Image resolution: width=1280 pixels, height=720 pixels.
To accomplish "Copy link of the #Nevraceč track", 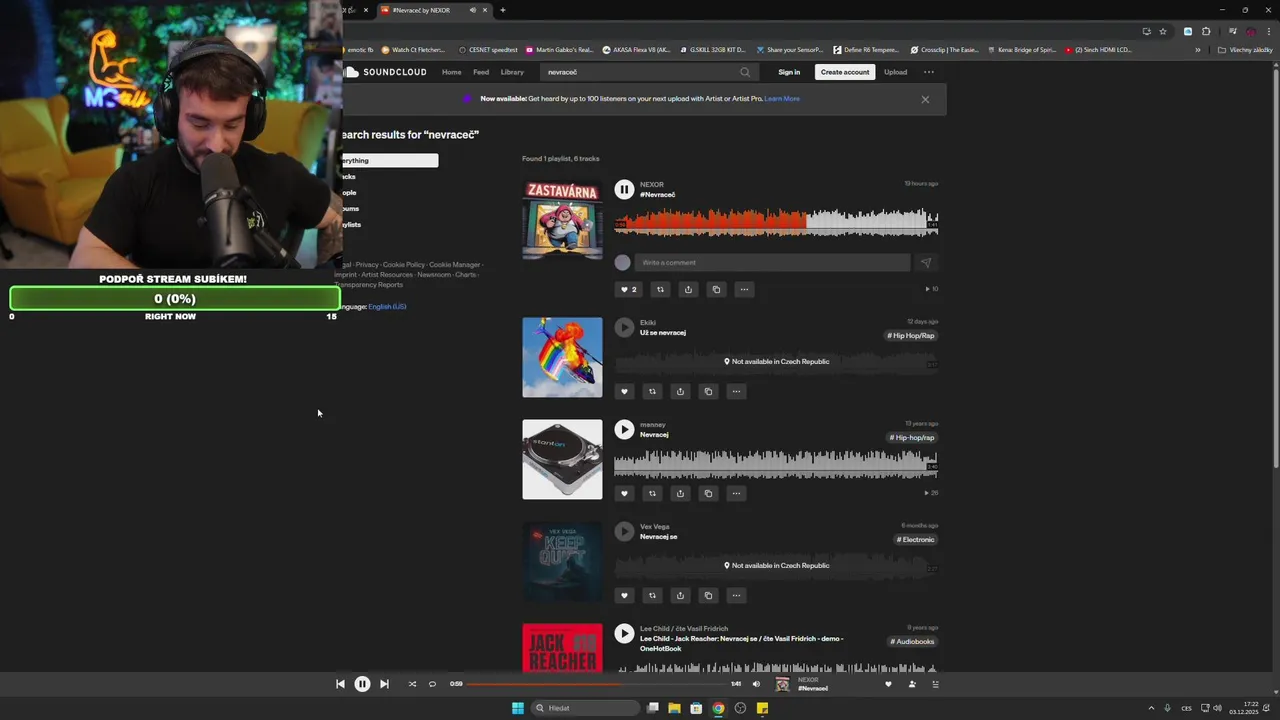I will tap(716, 290).
